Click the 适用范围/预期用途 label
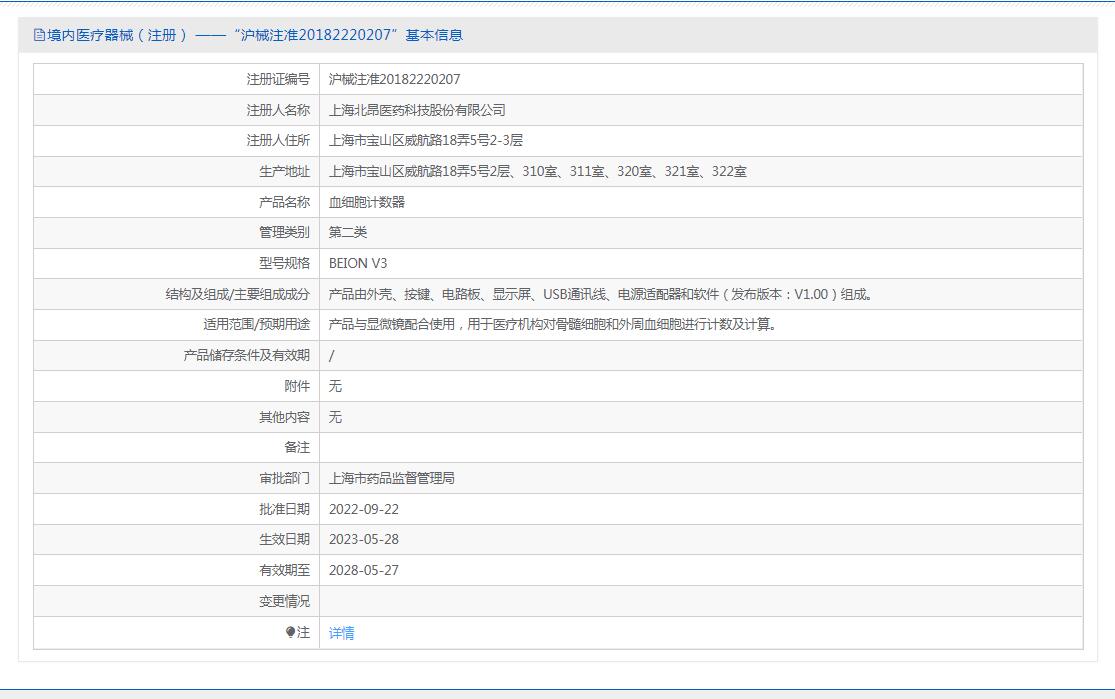This screenshot has height=699, width=1115. (x=257, y=324)
